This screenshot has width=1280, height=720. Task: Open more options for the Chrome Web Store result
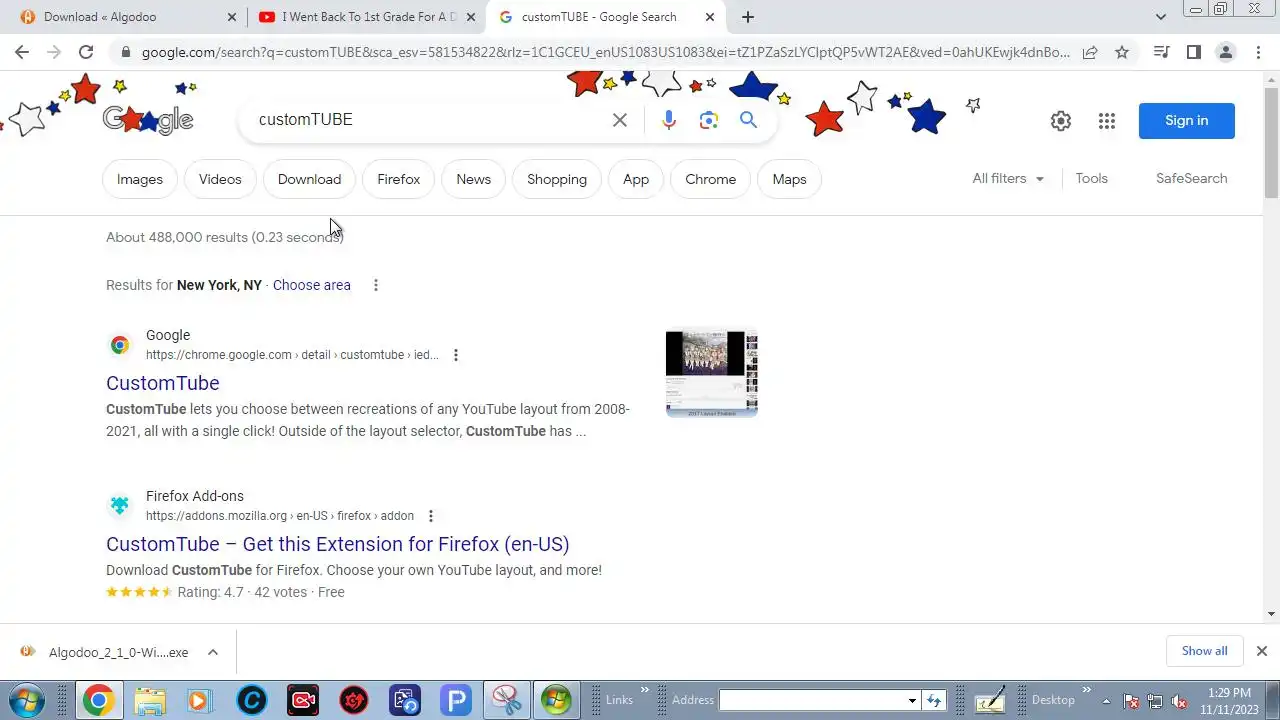tap(455, 355)
